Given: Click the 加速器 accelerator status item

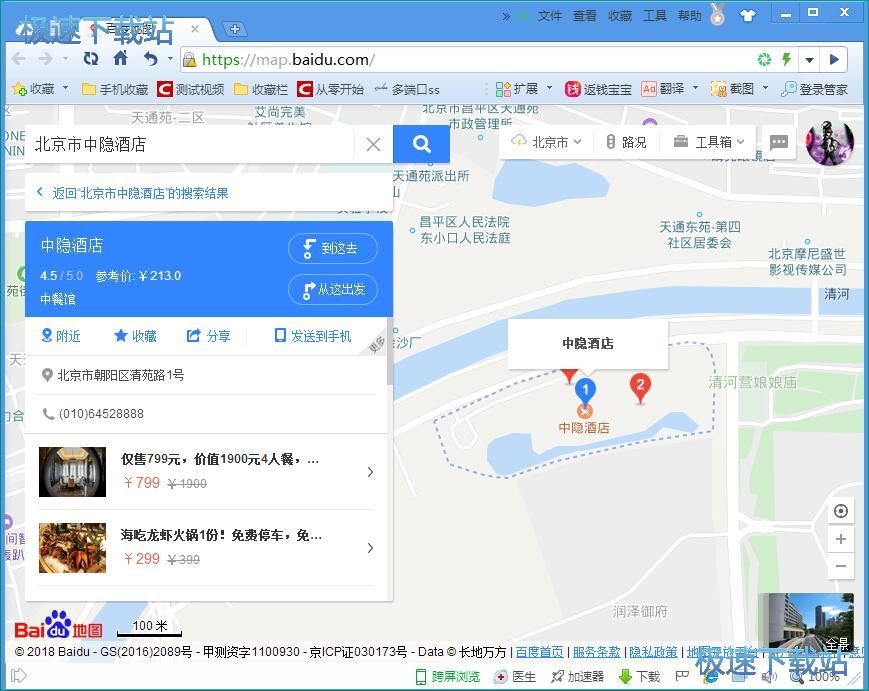Looking at the screenshot, I should (x=577, y=676).
